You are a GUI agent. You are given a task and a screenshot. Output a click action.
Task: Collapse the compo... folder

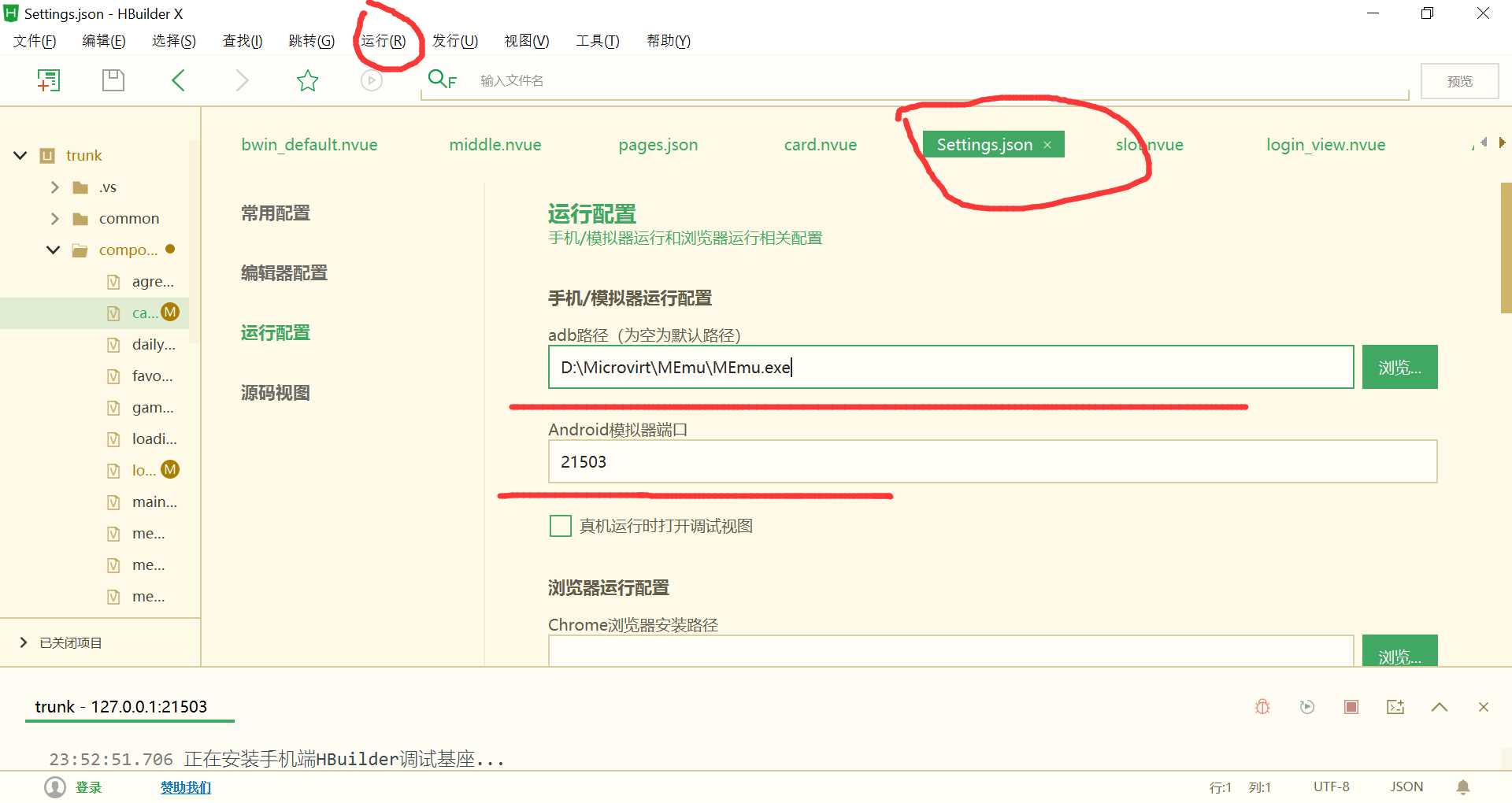(x=53, y=250)
